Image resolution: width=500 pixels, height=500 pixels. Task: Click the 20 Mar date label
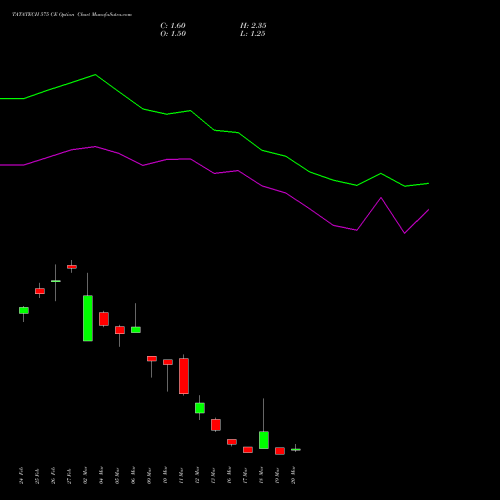point(293,475)
